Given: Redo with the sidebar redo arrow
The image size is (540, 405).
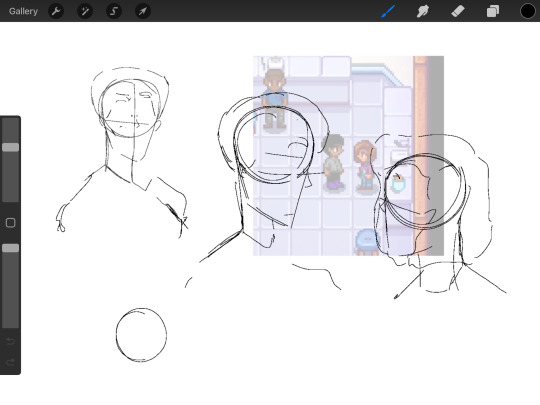Looking at the screenshot, I should pos(11,362).
